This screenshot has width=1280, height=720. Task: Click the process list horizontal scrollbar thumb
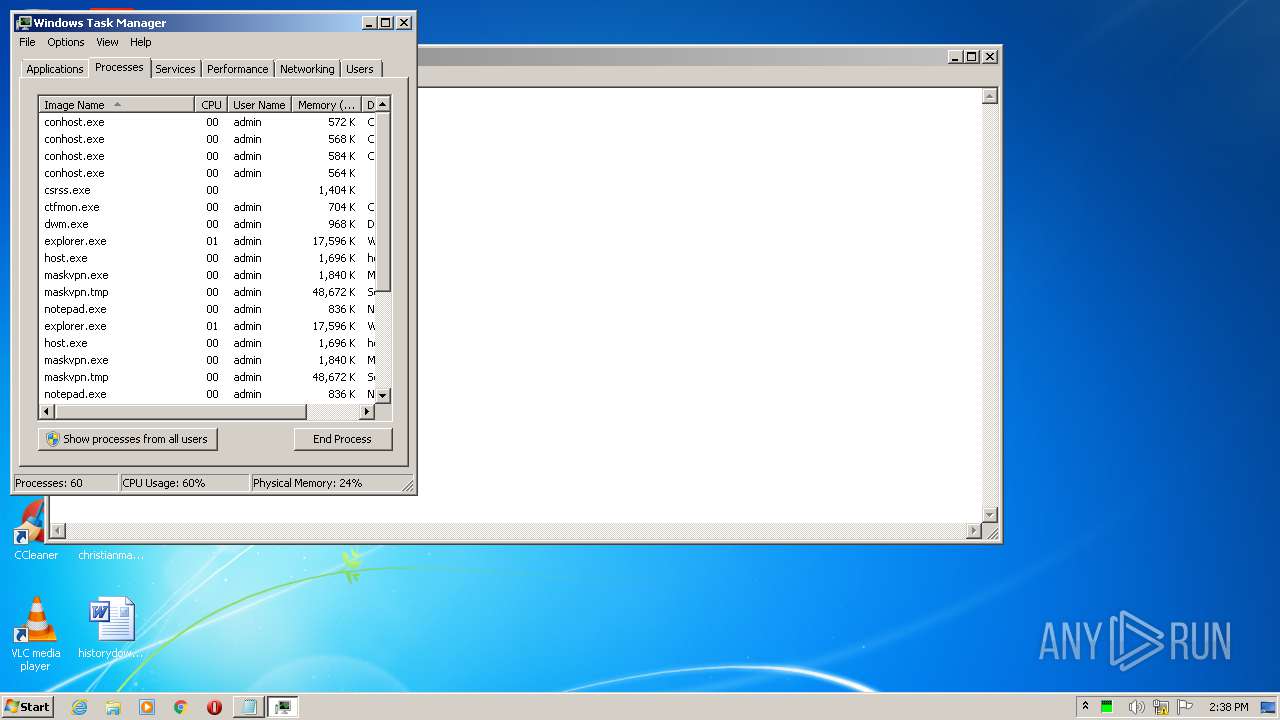point(180,411)
